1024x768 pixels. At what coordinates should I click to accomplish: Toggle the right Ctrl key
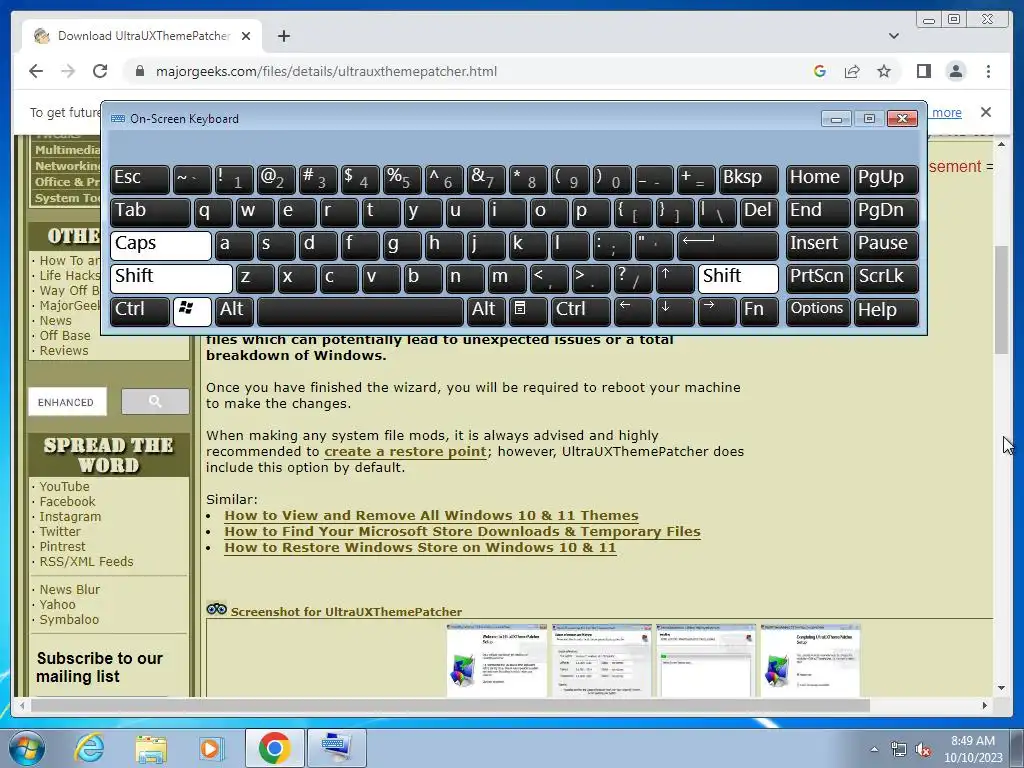pyautogui.click(x=580, y=311)
